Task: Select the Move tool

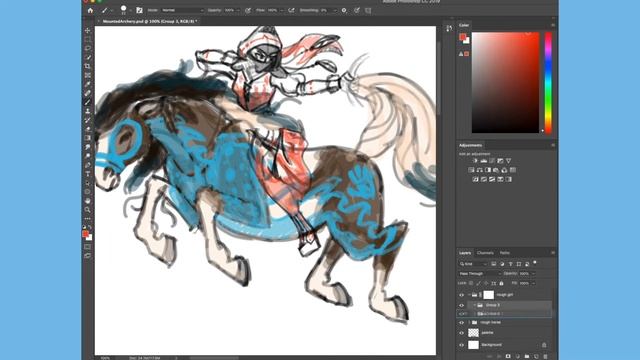Action: pyautogui.click(x=87, y=31)
